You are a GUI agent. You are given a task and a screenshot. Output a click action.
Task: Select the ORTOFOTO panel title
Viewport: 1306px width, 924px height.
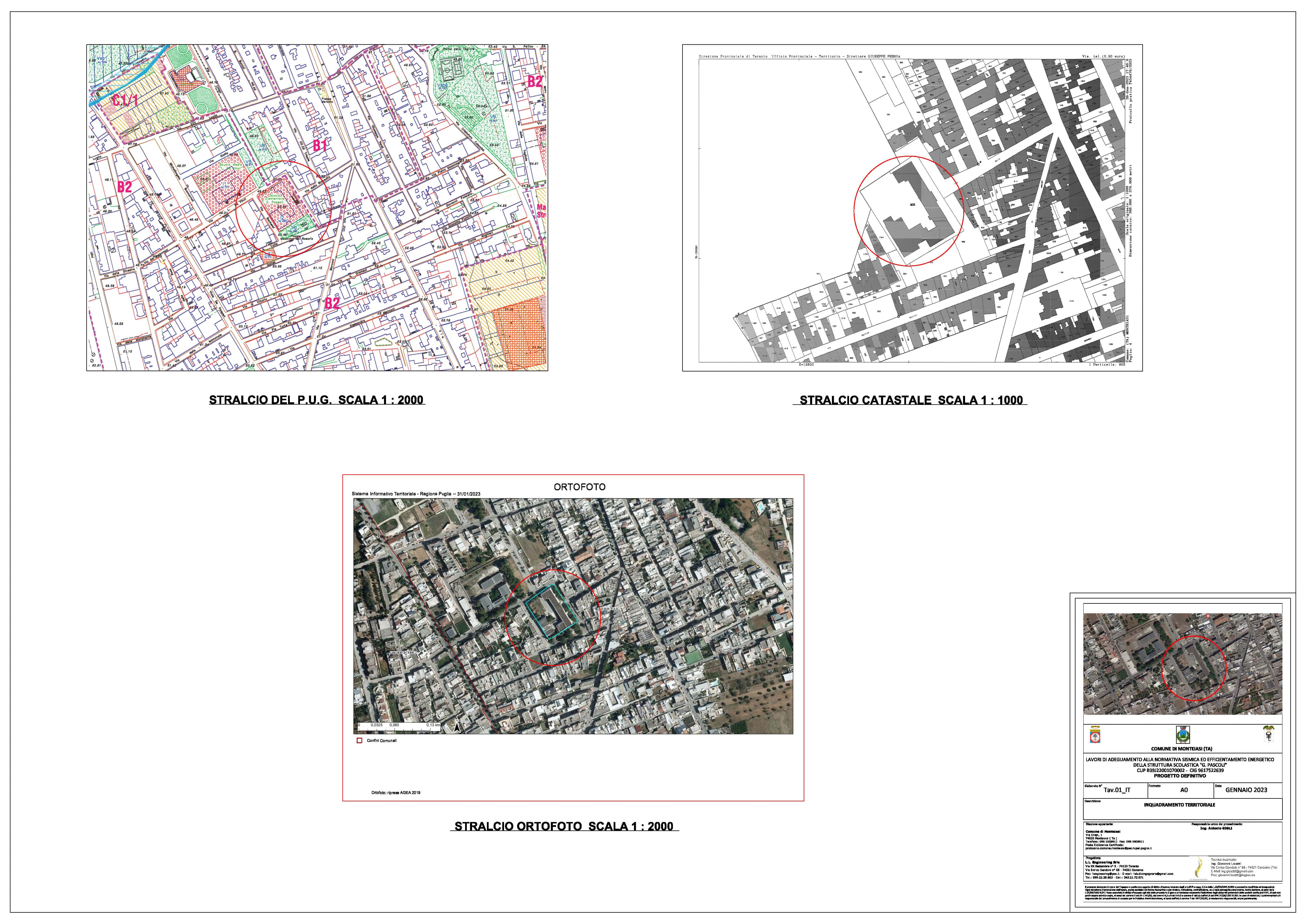pos(580,487)
